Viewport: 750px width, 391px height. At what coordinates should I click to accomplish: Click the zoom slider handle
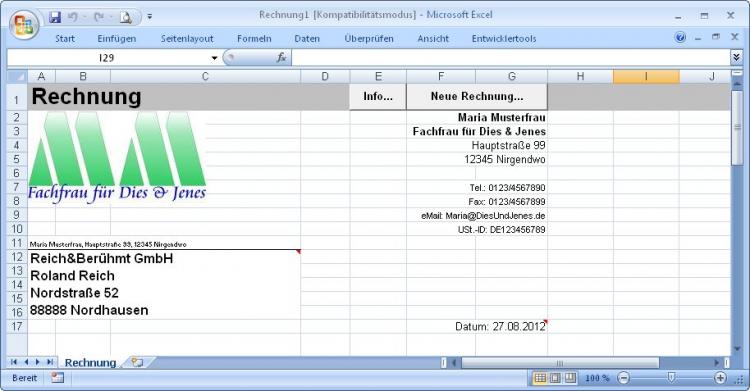tap(671, 378)
